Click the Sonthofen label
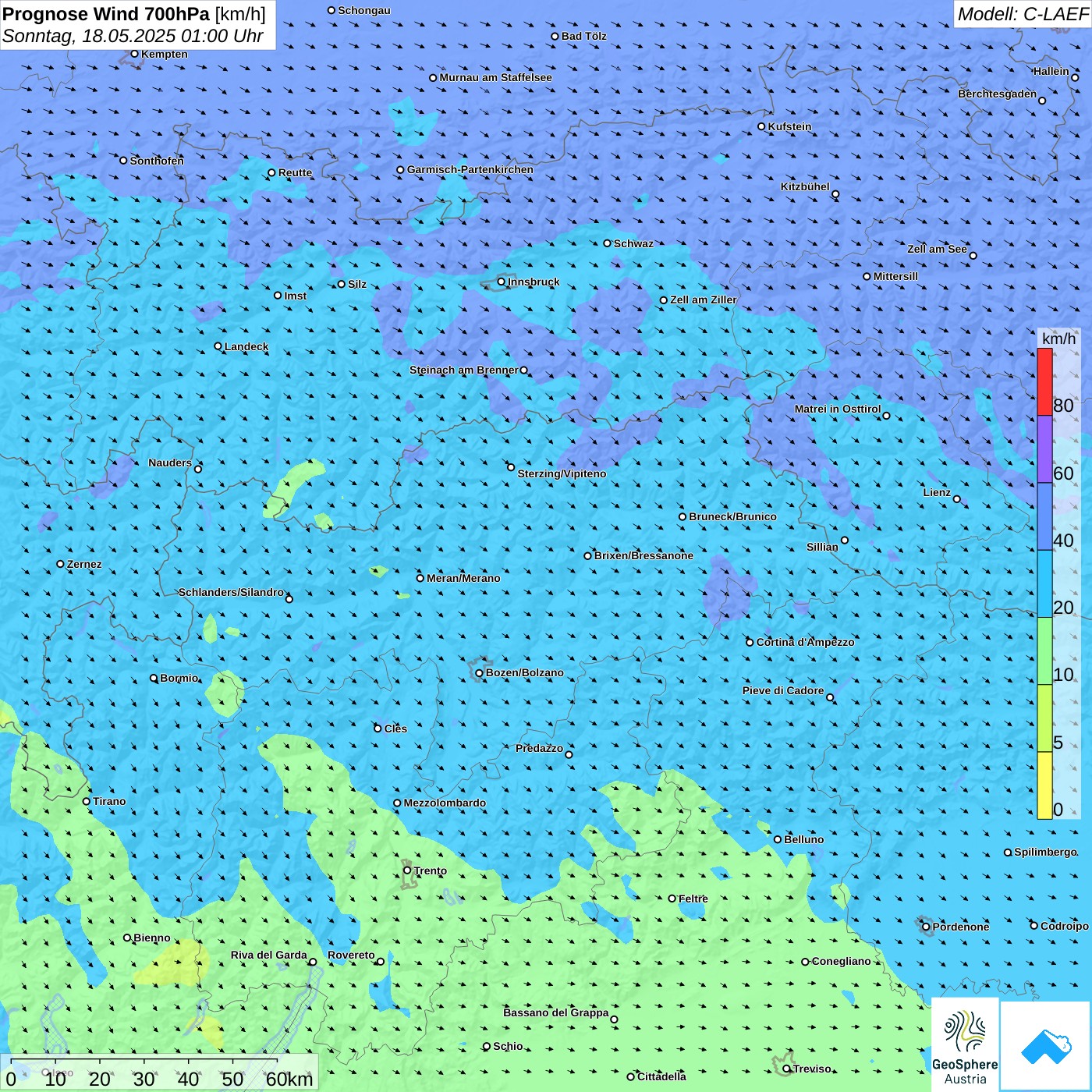The height and width of the screenshot is (1092, 1092). [x=158, y=161]
